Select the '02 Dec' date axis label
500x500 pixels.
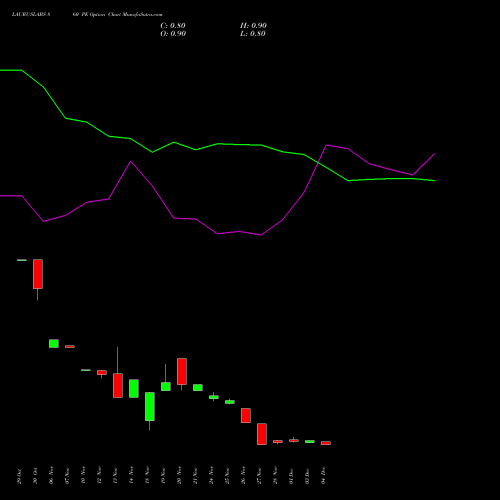tap(307, 476)
